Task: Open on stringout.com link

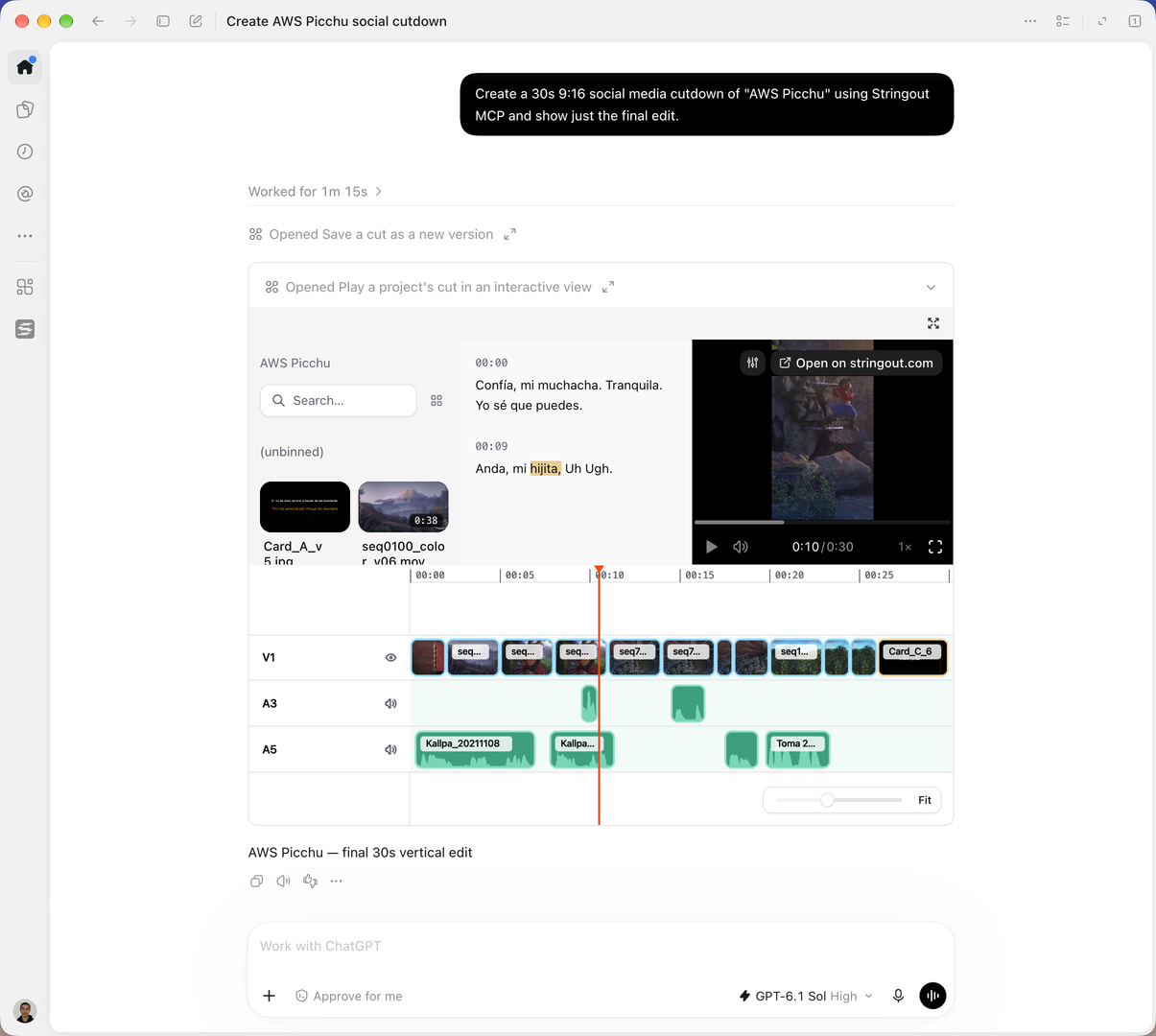Action: pyautogui.click(x=856, y=363)
